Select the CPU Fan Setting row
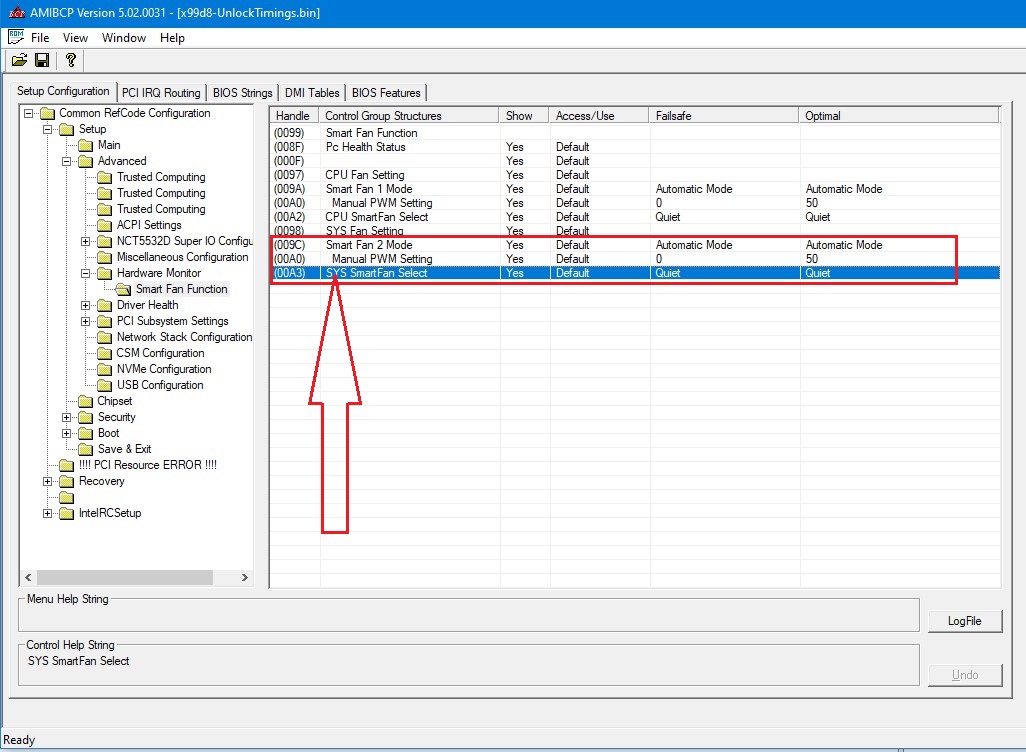 [635, 175]
